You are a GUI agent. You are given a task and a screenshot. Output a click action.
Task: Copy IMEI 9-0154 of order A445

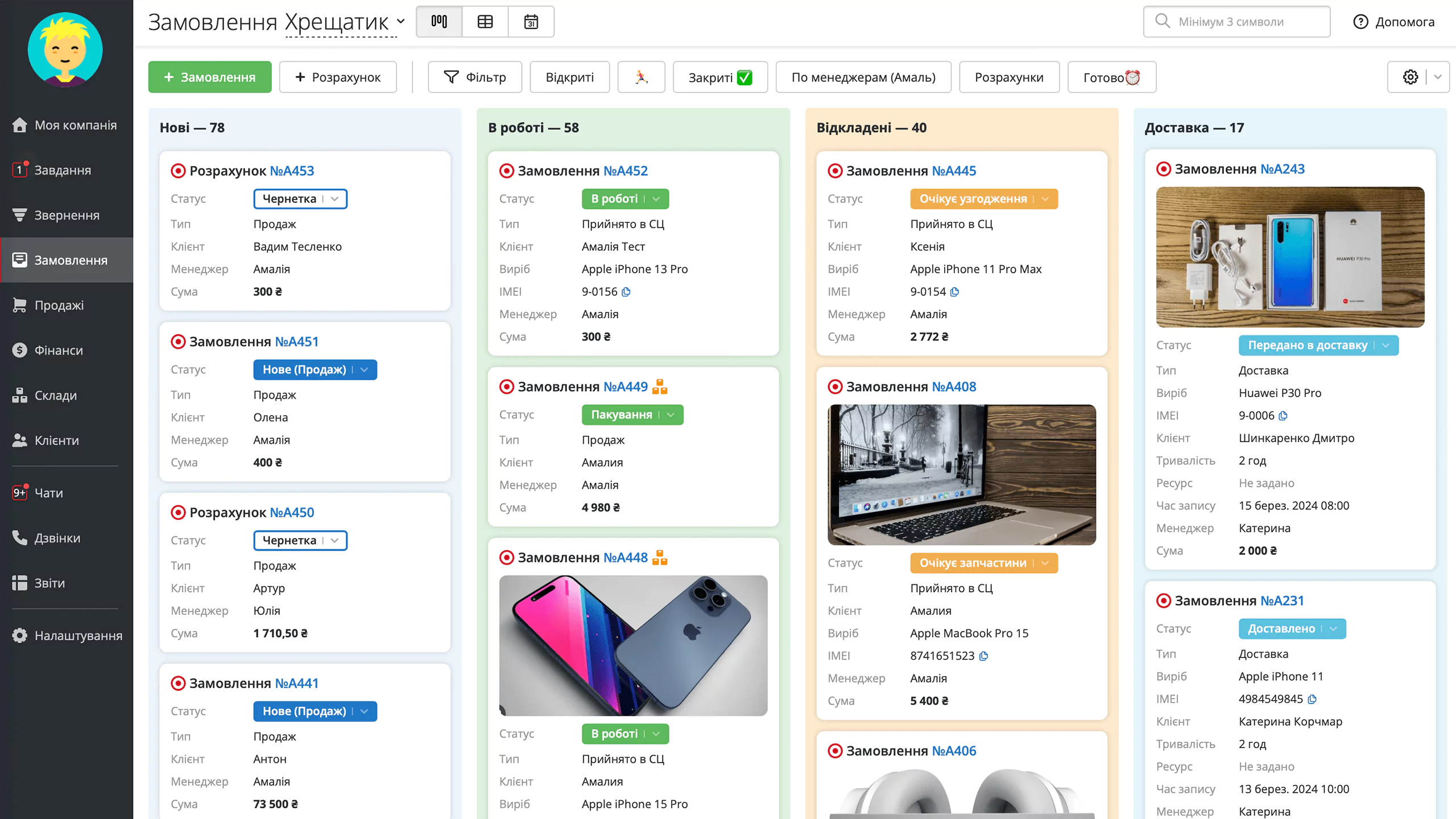[955, 292]
